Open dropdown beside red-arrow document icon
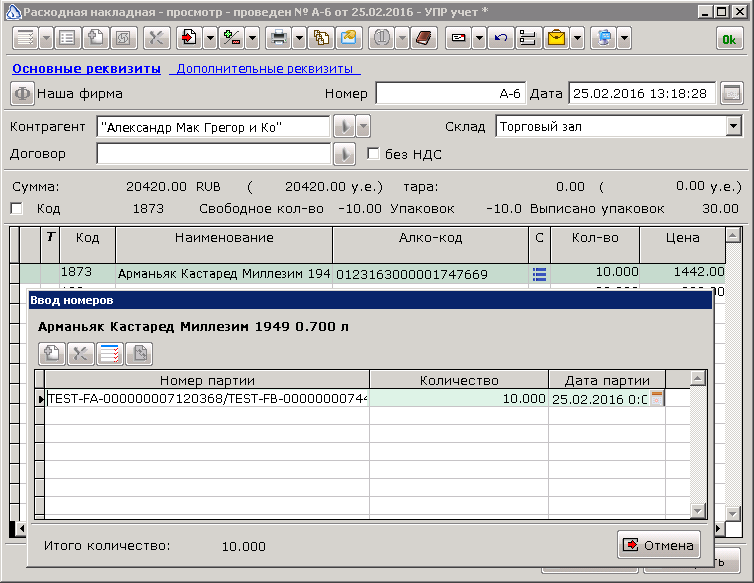The width and height of the screenshot is (754, 583). (x=211, y=38)
